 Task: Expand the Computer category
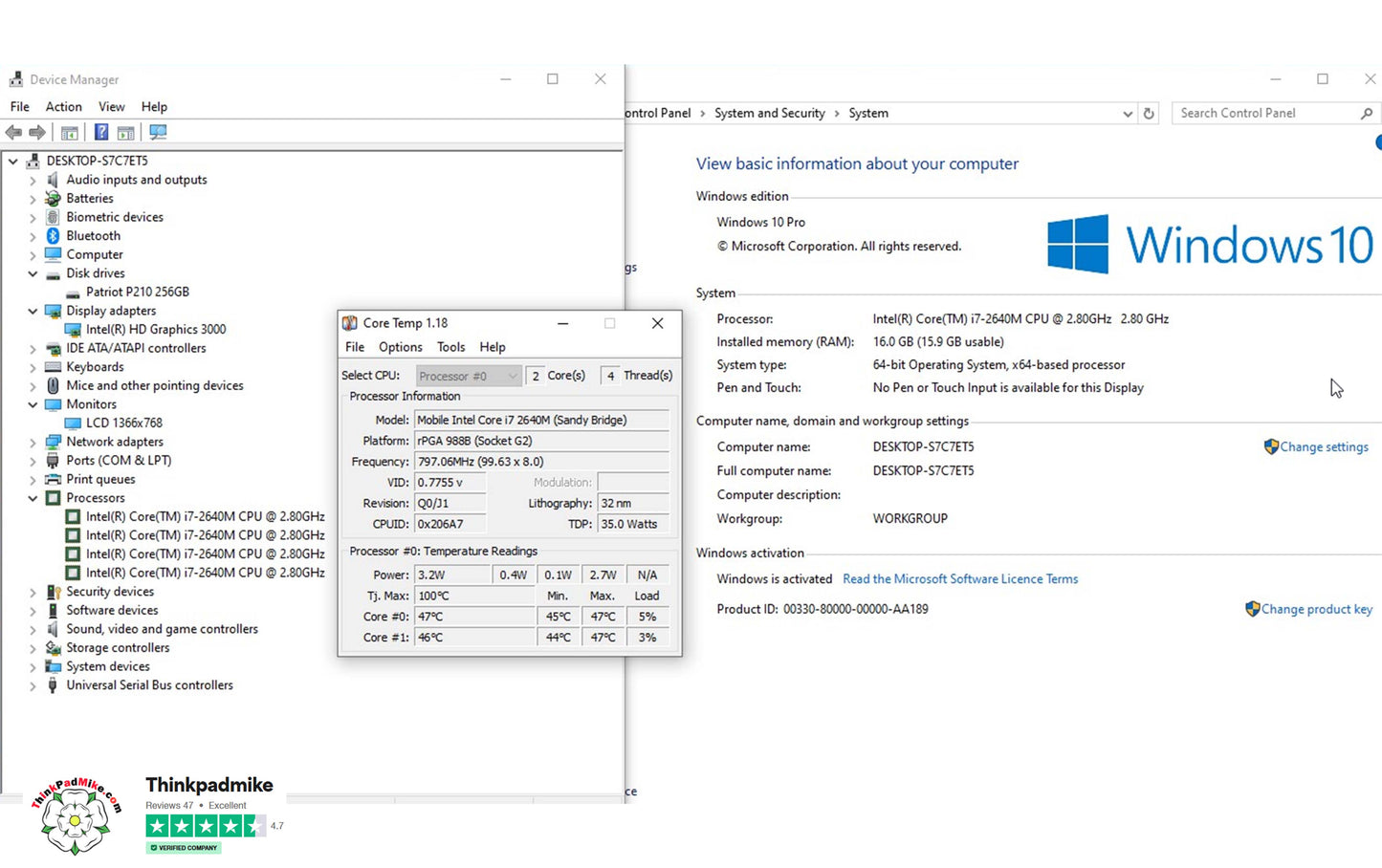(x=33, y=255)
